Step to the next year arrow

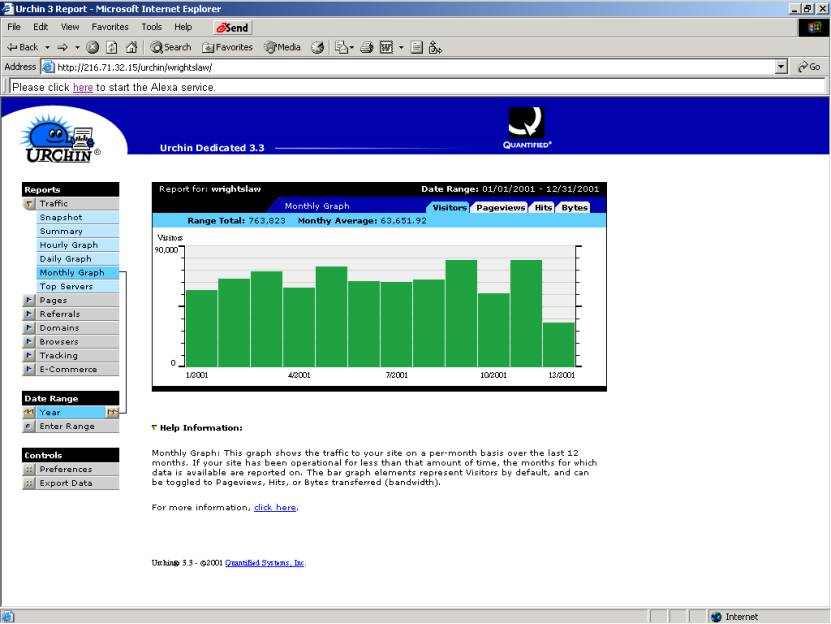pyautogui.click(x=113, y=412)
